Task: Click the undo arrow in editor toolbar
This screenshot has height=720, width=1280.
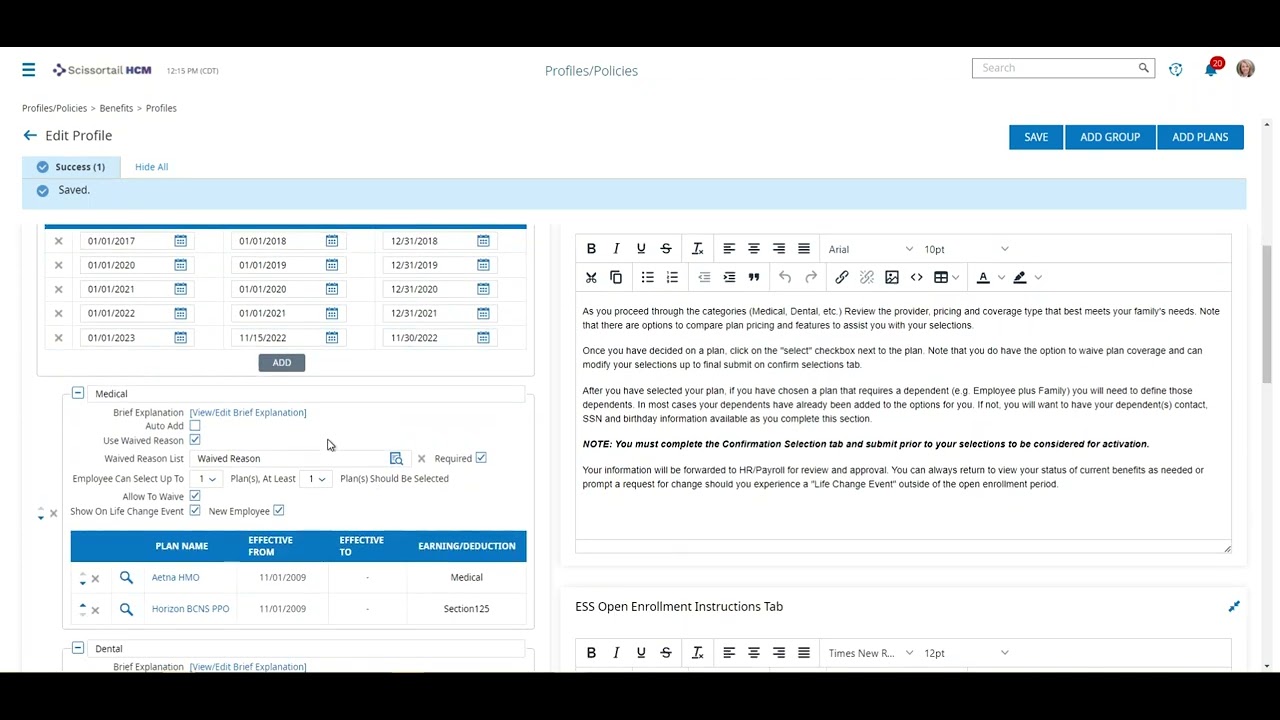Action: [x=785, y=277]
